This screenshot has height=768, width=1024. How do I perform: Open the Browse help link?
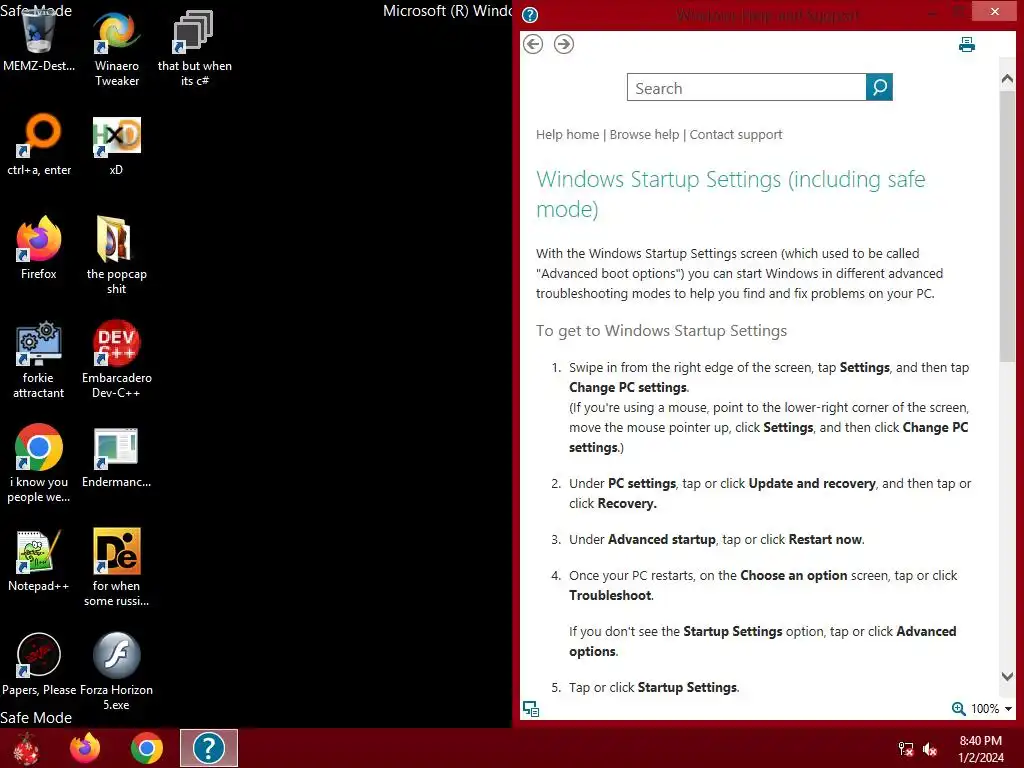[645, 135]
